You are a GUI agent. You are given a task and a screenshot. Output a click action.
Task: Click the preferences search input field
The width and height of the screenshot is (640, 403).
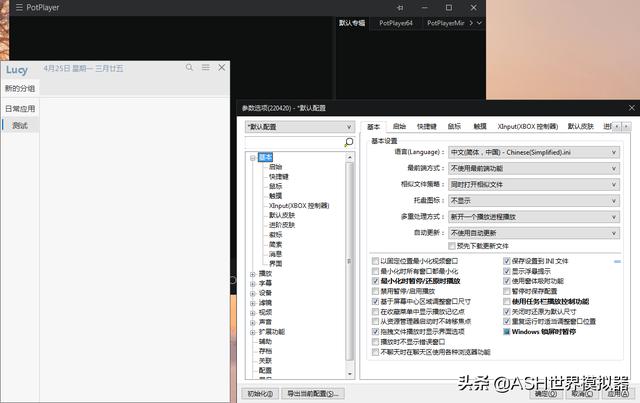294,142
